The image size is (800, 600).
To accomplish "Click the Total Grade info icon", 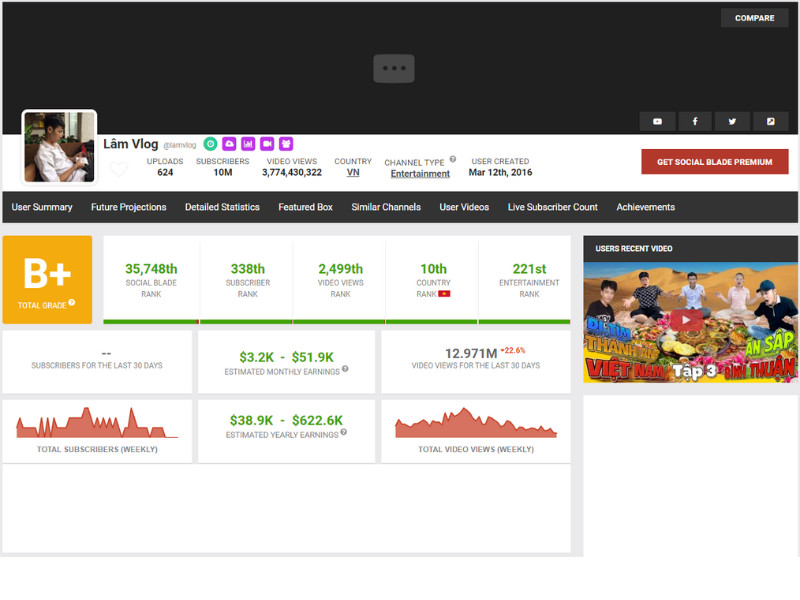I will click(x=72, y=303).
